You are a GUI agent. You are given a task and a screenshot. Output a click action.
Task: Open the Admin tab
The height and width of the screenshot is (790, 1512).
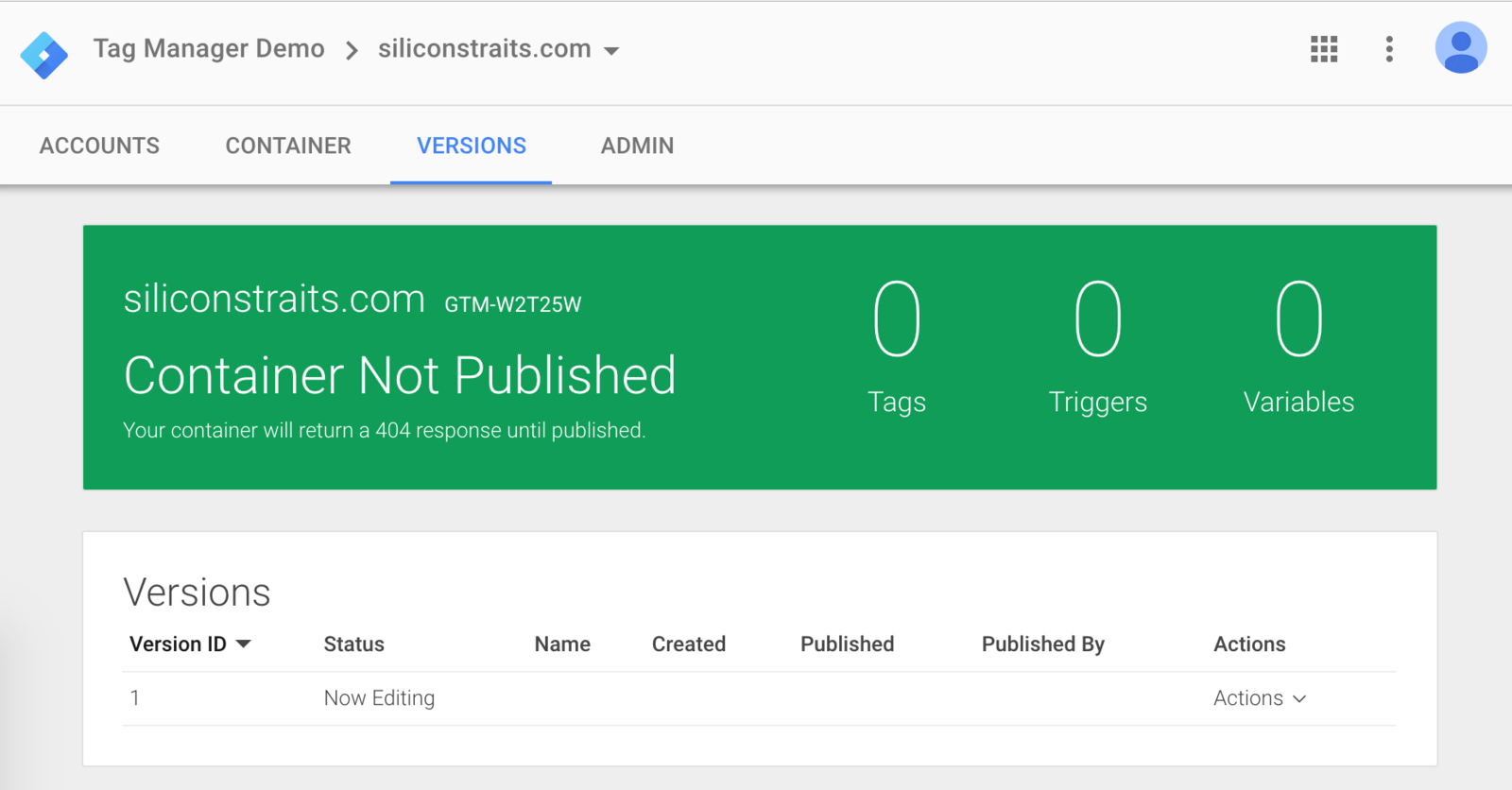pyautogui.click(x=637, y=146)
